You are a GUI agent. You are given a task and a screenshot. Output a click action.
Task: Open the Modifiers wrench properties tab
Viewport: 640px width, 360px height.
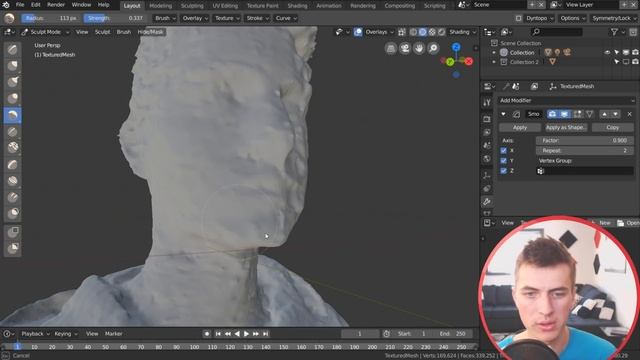(x=487, y=202)
